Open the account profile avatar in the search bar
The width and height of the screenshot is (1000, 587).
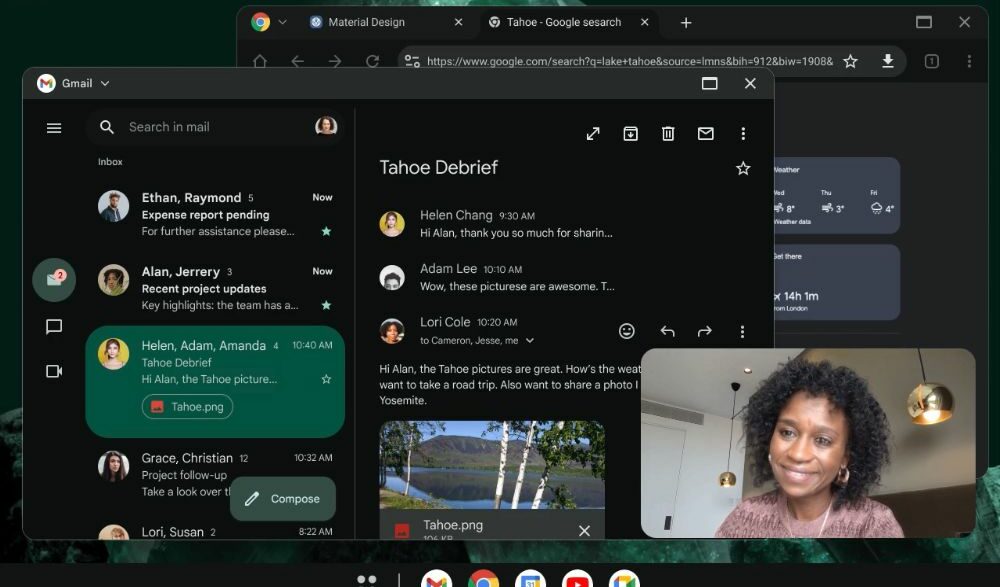click(x=326, y=126)
